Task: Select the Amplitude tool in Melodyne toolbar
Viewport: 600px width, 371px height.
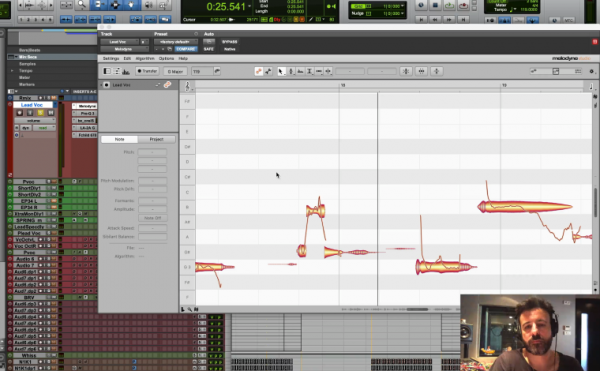Action: pos(310,71)
